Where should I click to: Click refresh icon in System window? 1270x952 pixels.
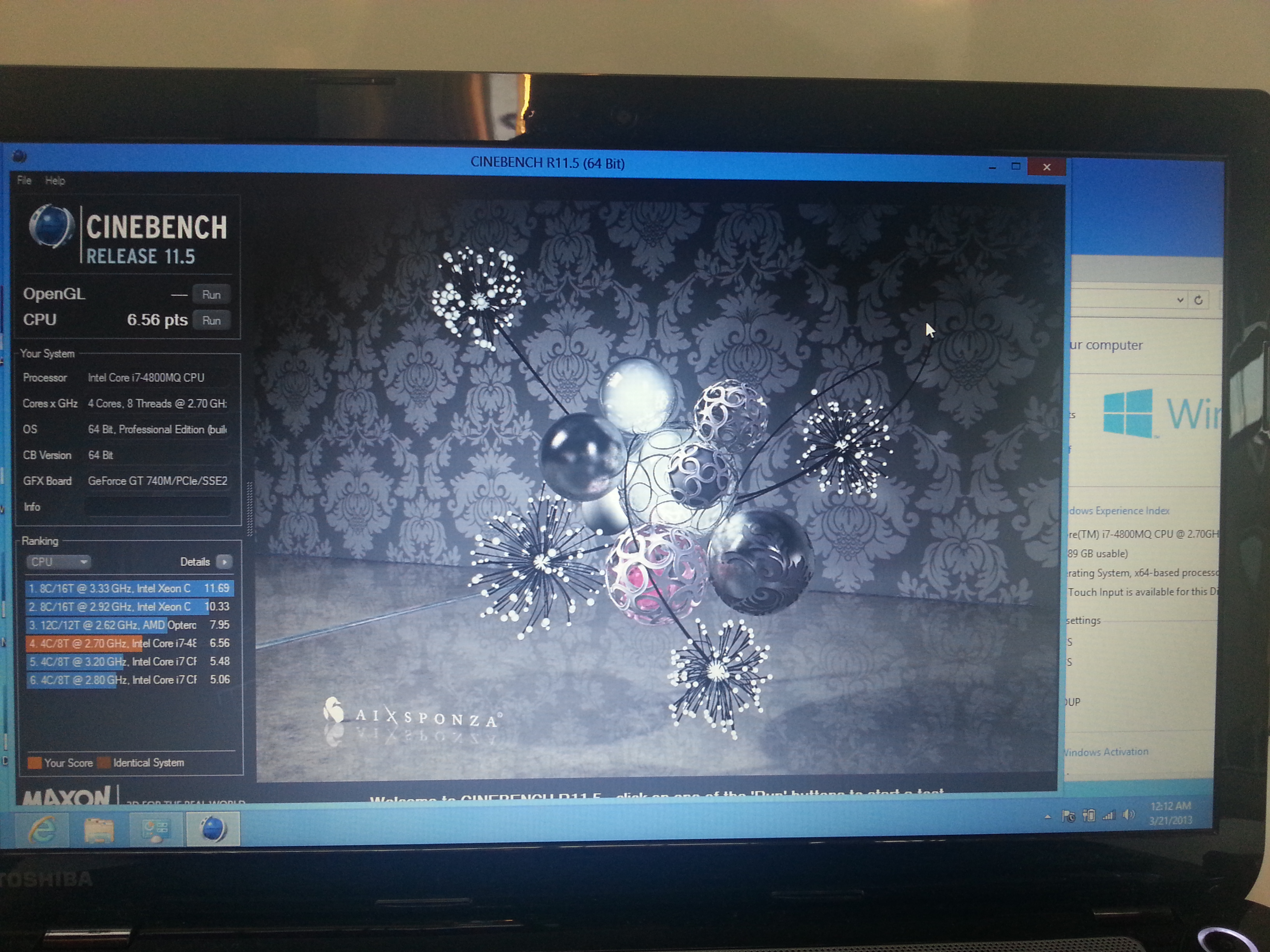click(x=1199, y=300)
